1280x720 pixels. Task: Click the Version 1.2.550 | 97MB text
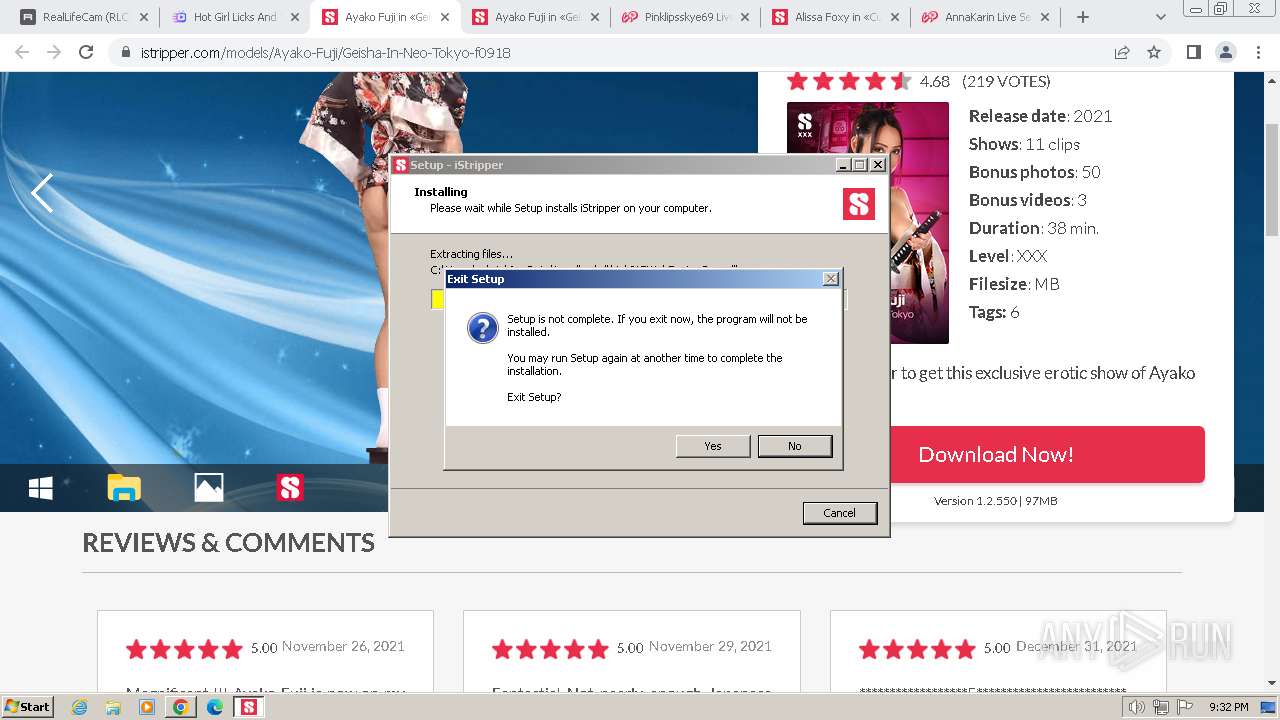[x=996, y=501]
